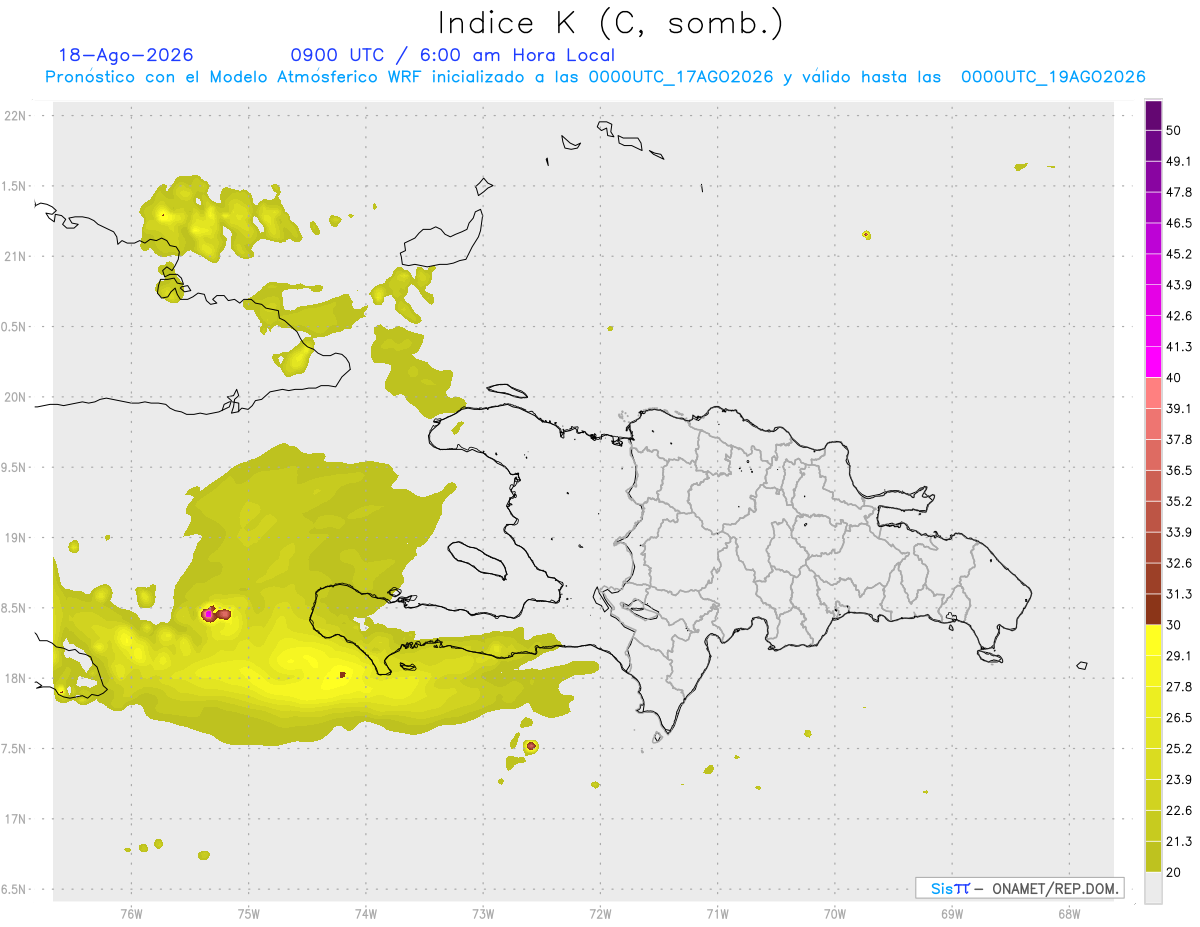
Task: Pick the gray swatch below 20
Action: click(x=1153, y=888)
